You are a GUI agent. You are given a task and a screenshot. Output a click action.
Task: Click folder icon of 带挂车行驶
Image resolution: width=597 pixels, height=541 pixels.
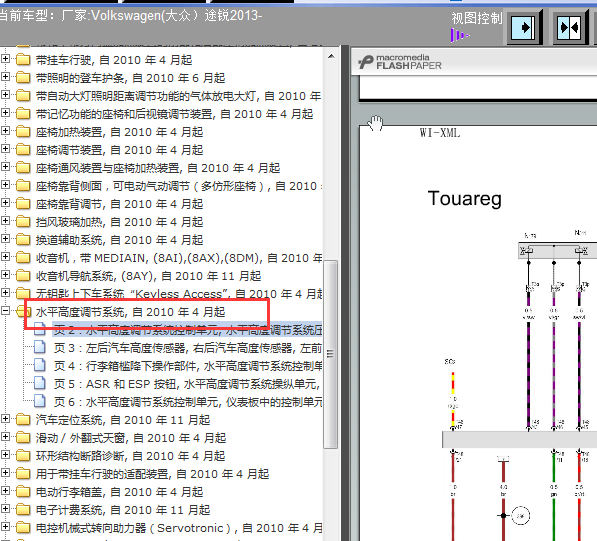click(x=23, y=59)
